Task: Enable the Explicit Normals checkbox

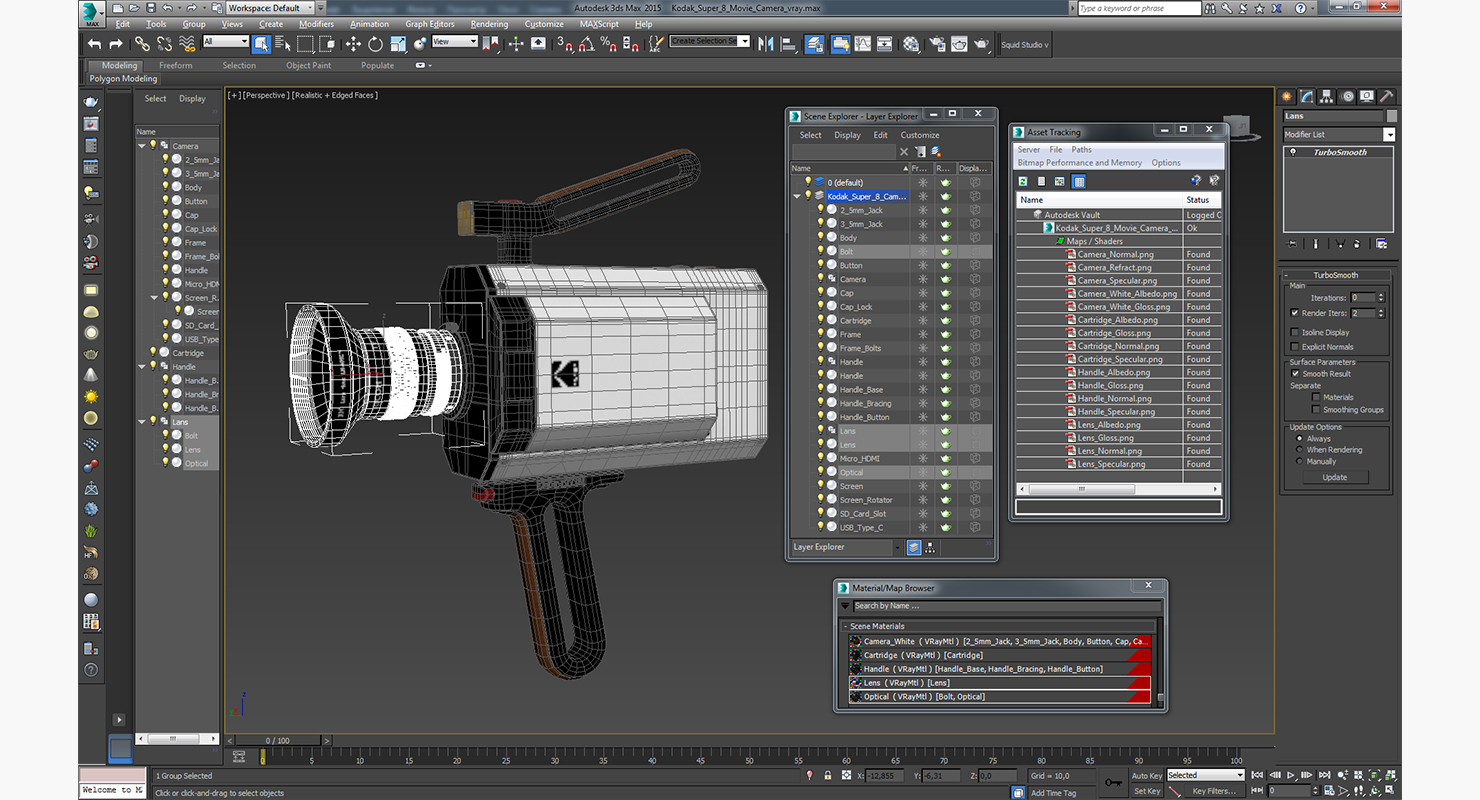Action: [1295, 347]
